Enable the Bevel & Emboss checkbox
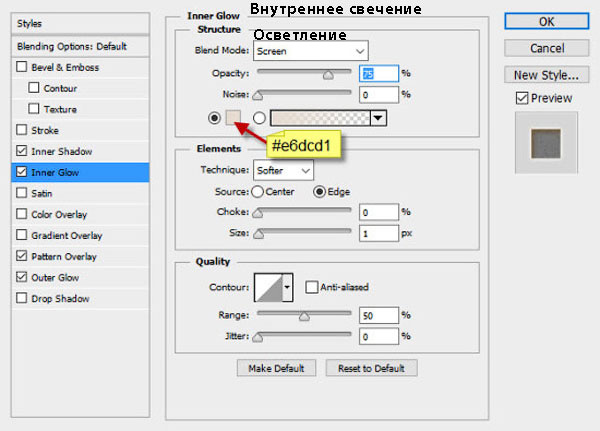Image resolution: width=600 pixels, height=431 pixels. [x=22, y=67]
